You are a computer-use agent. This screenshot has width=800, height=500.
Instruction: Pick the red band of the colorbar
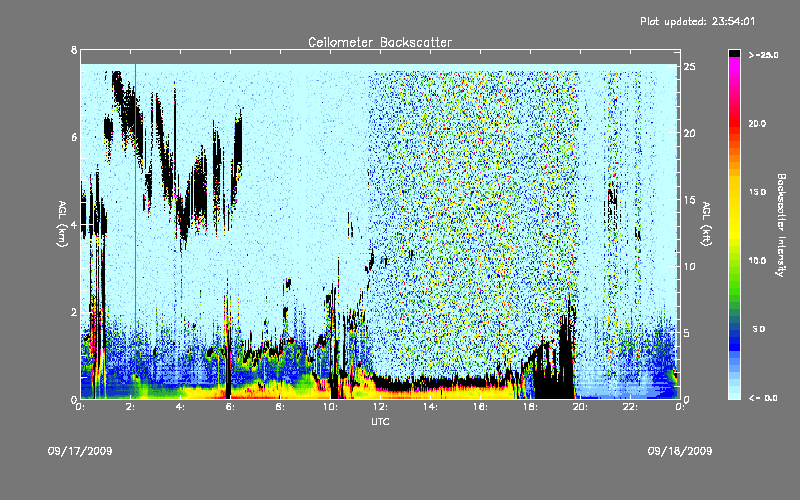coord(734,122)
